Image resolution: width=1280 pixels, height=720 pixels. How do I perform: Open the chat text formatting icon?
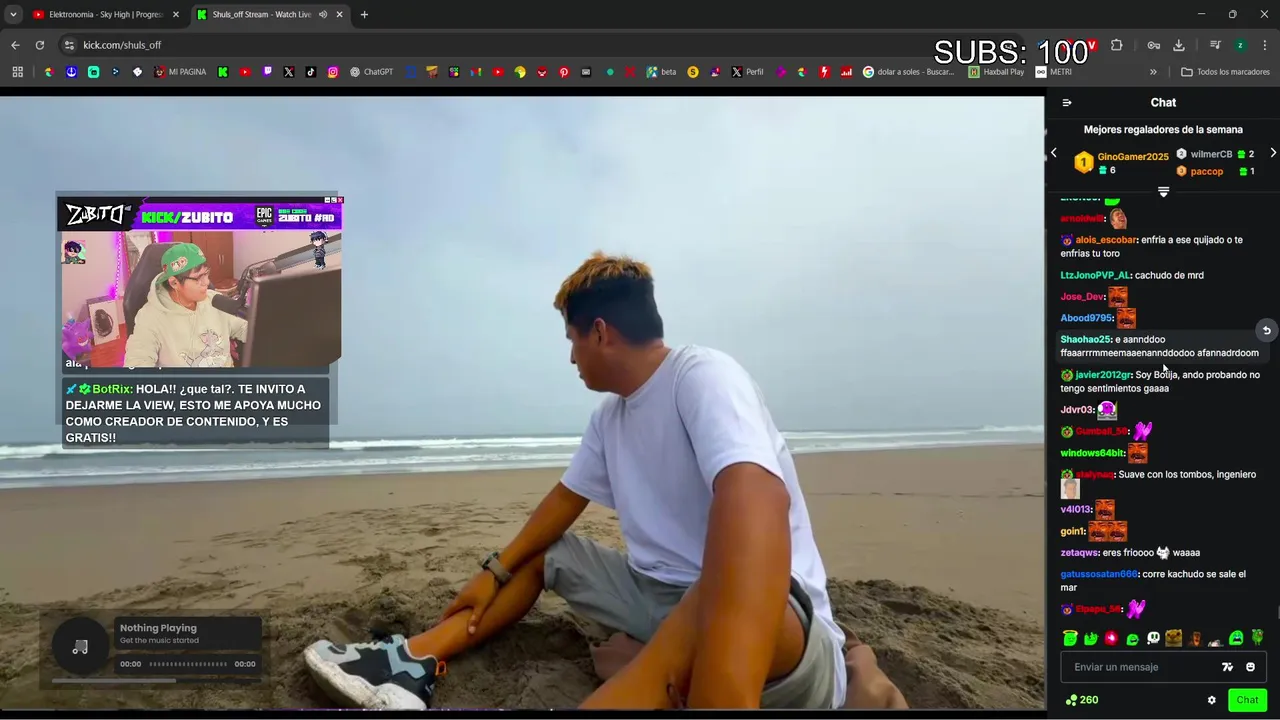coord(1228,667)
